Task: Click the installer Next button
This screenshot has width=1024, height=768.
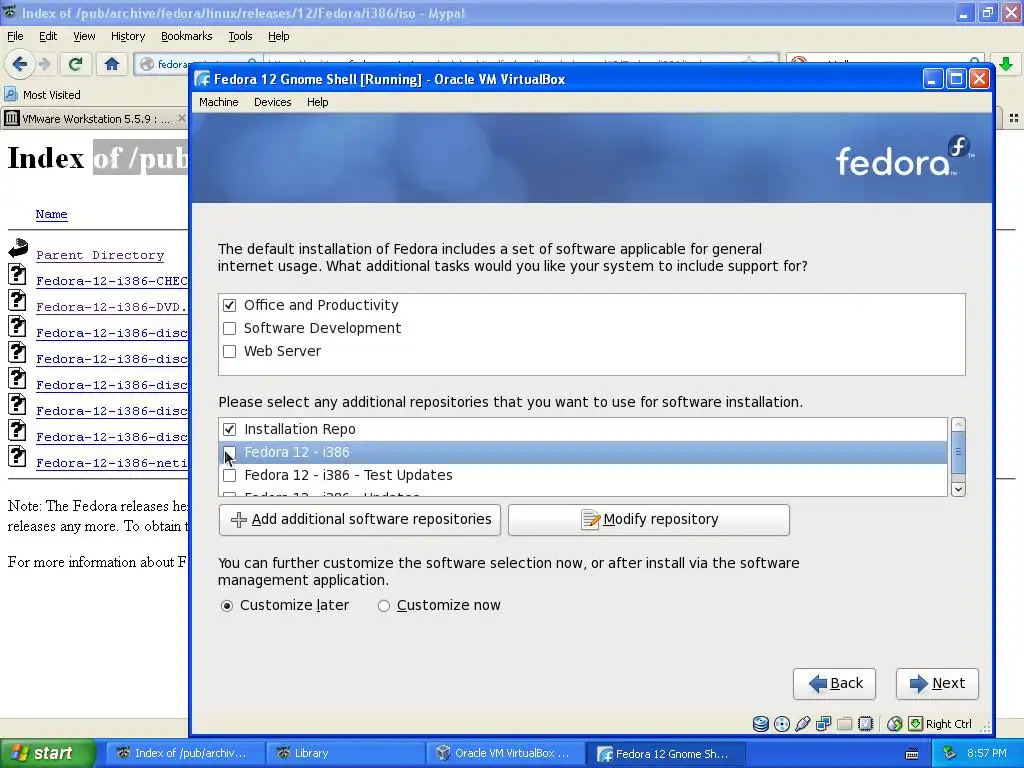Action: (937, 684)
